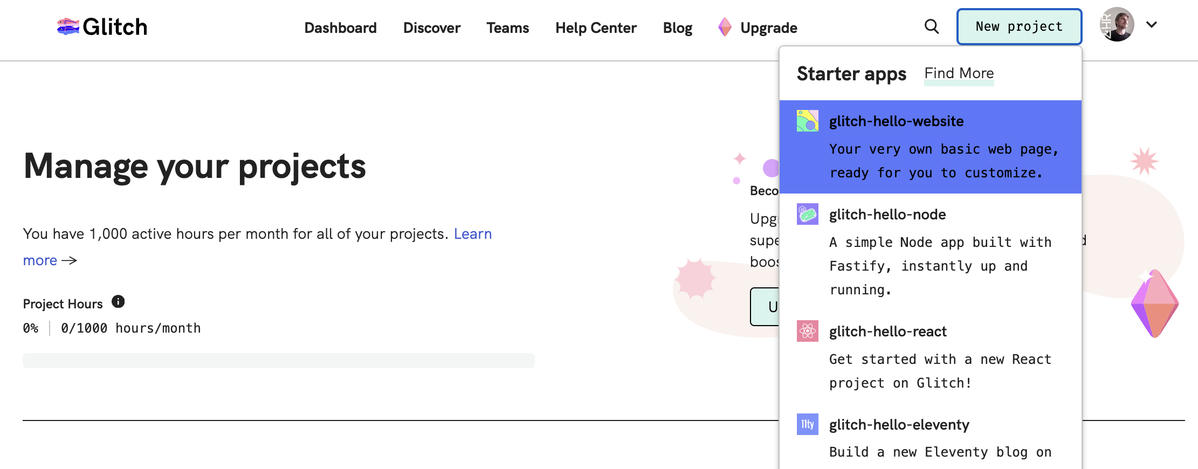
Task: Click the glitch-hello-eleventy 11ty icon
Action: pos(808,424)
